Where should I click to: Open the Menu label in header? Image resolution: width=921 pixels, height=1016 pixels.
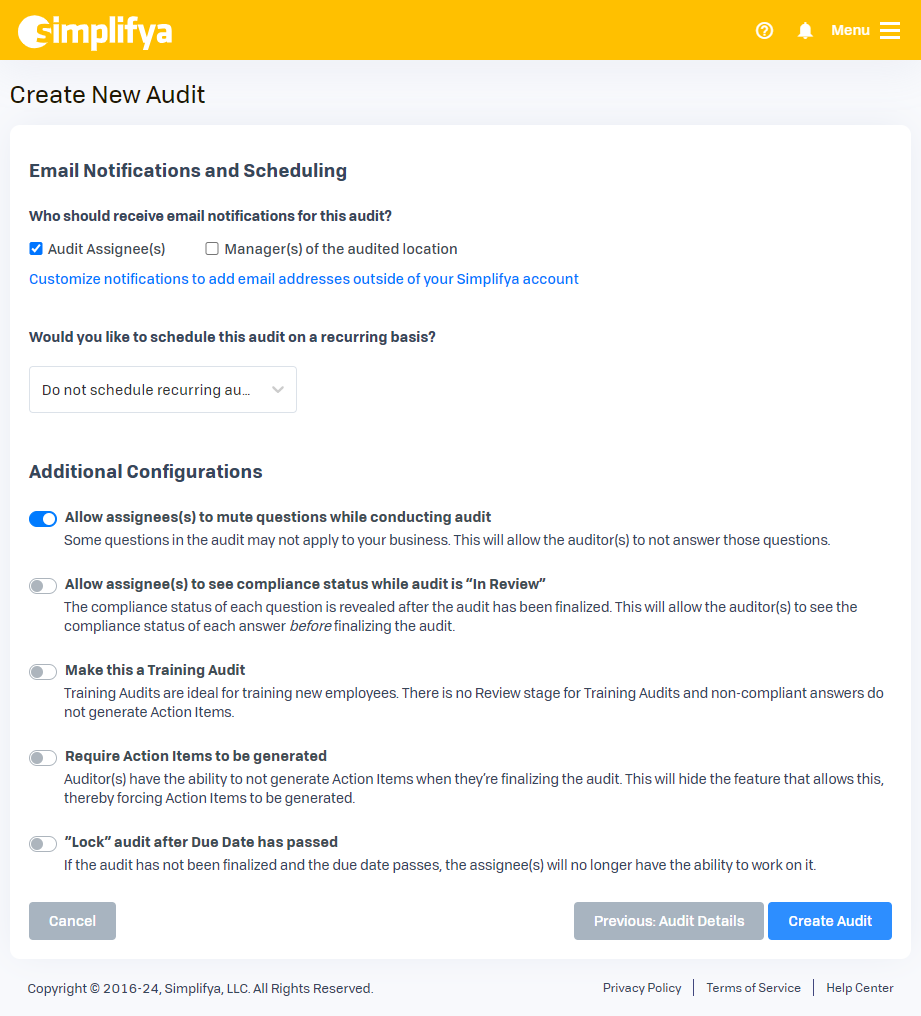coord(850,31)
